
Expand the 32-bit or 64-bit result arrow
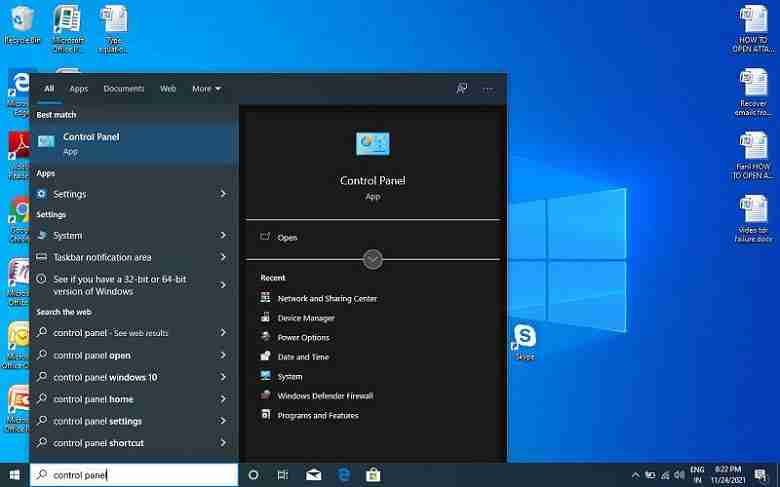(x=223, y=285)
